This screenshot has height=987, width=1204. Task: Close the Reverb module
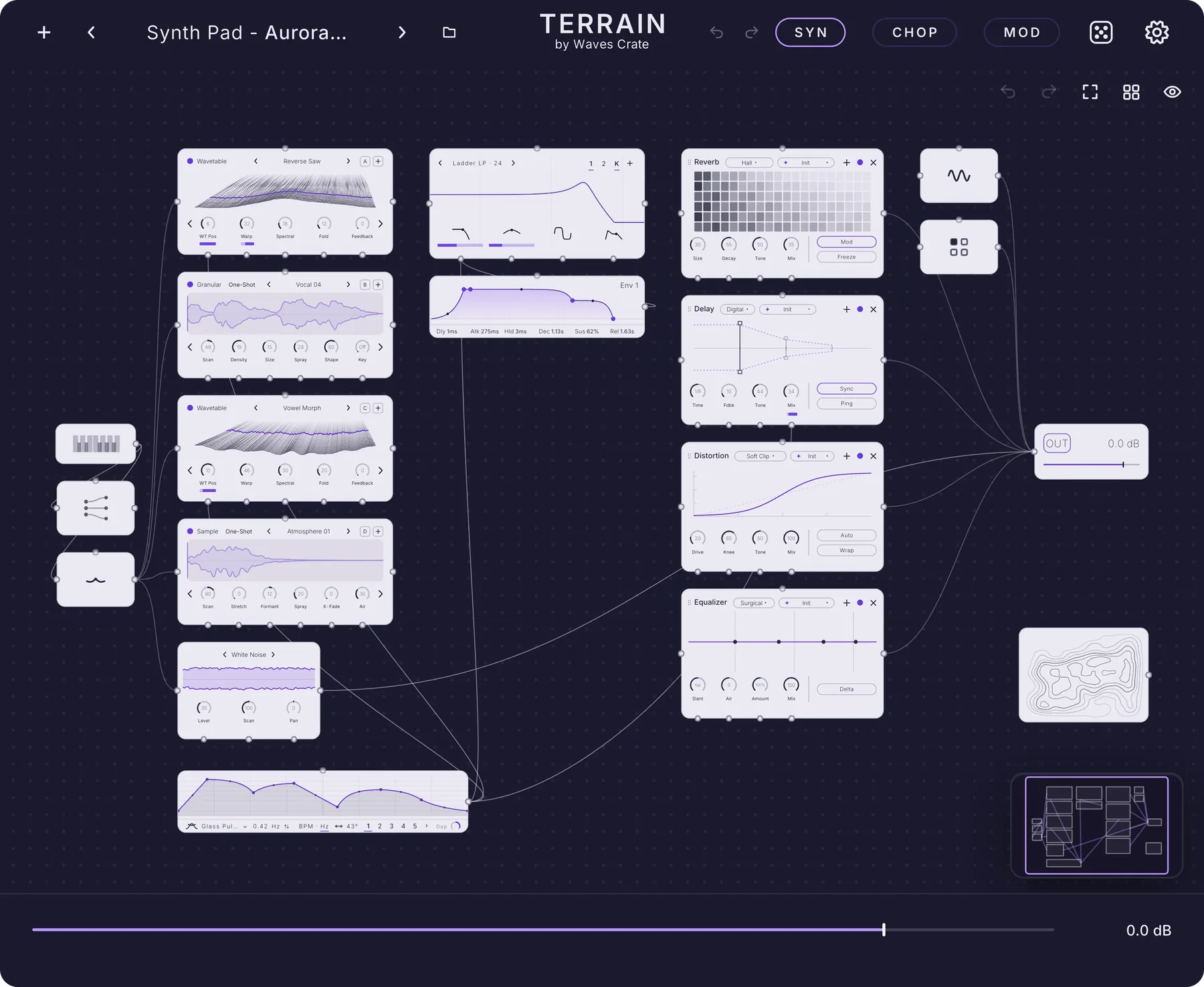click(x=873, y=163)
